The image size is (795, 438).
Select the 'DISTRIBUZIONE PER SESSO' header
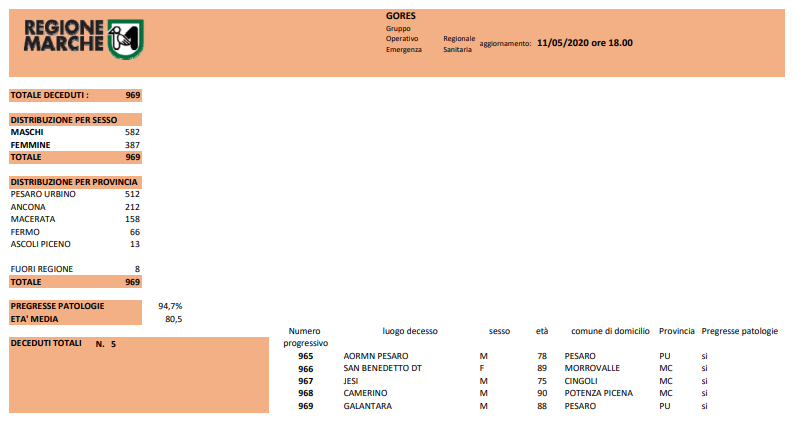click(x=64, y=120)
